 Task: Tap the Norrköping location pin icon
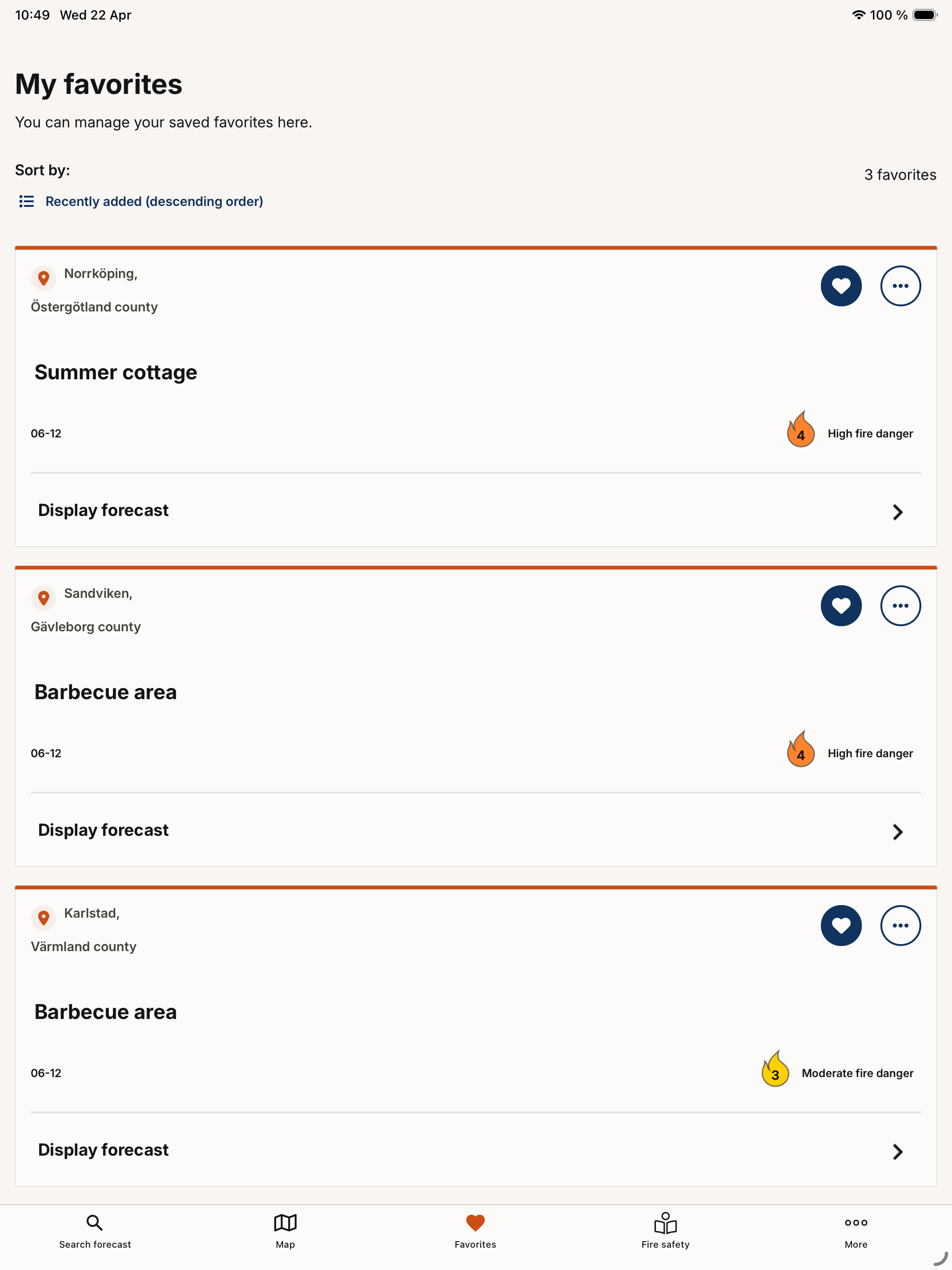[x=44, y=278]
